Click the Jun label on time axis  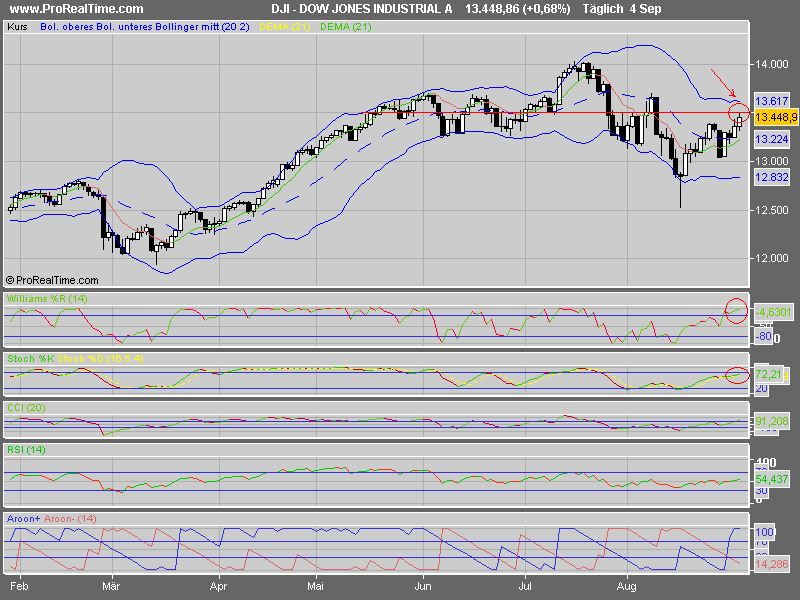click(423, 586)
